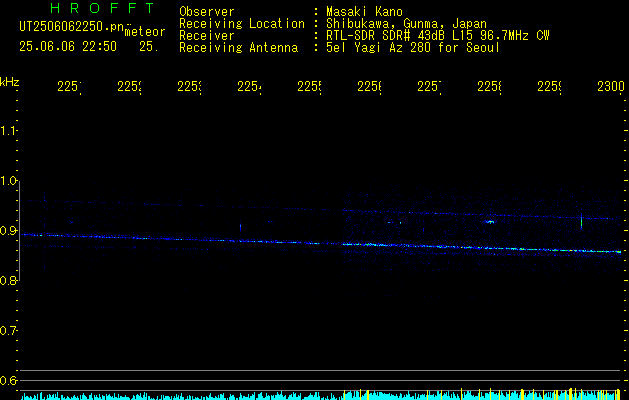This screenshot has height=400, width=629.
Task: Click the 0.9 frequency axis label
Action: click(8, 231)
